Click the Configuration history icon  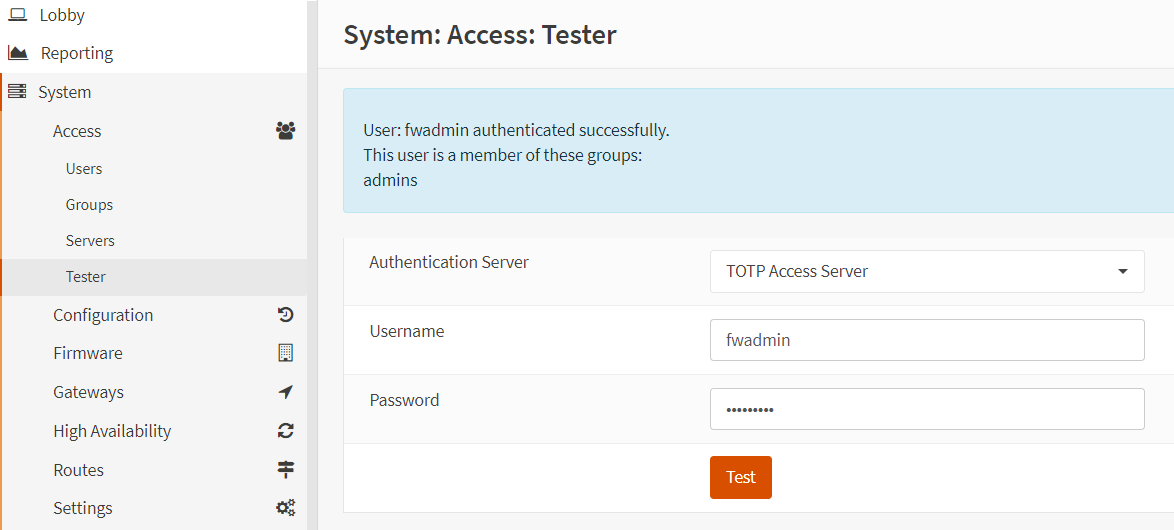click(x=285, y=315)
